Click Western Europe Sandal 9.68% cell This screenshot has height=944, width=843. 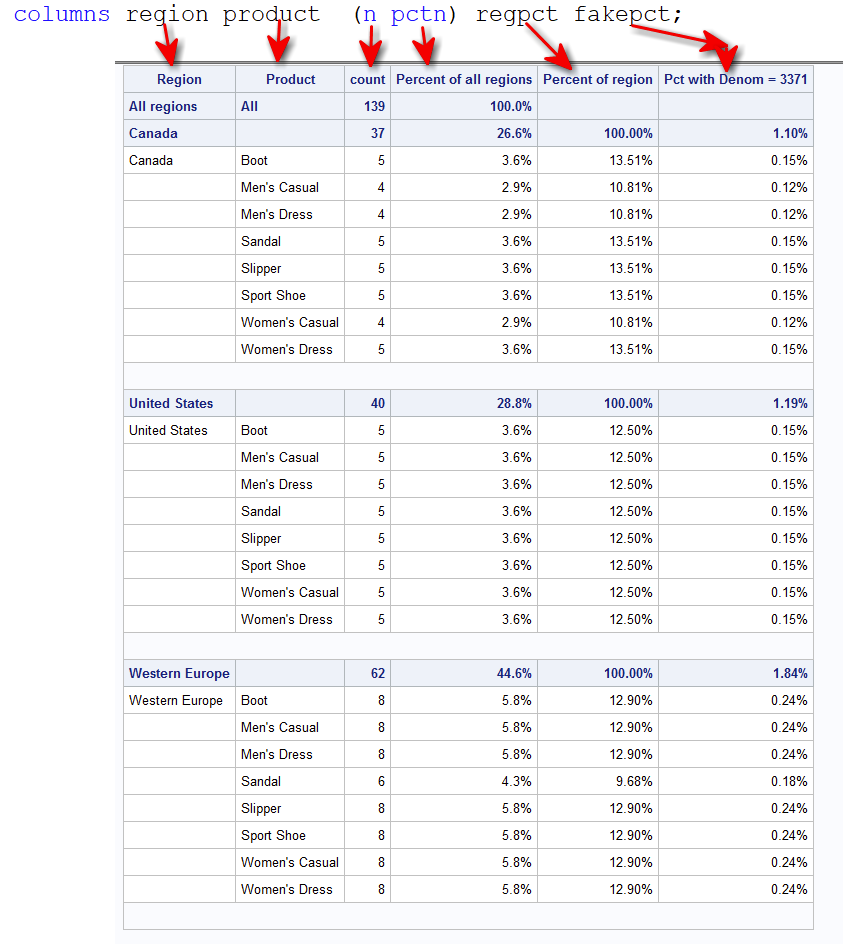pyautogui.click(x=597, y=781)
